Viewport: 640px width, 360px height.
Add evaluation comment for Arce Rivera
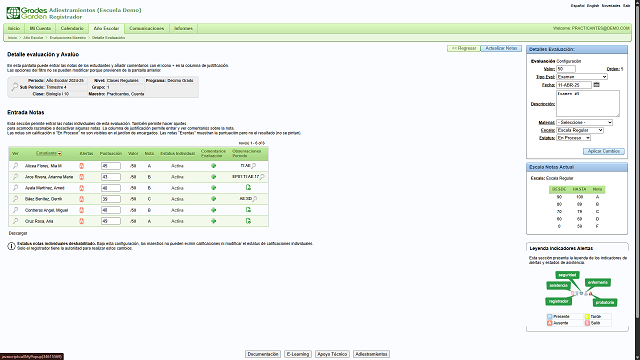[213, 177]
